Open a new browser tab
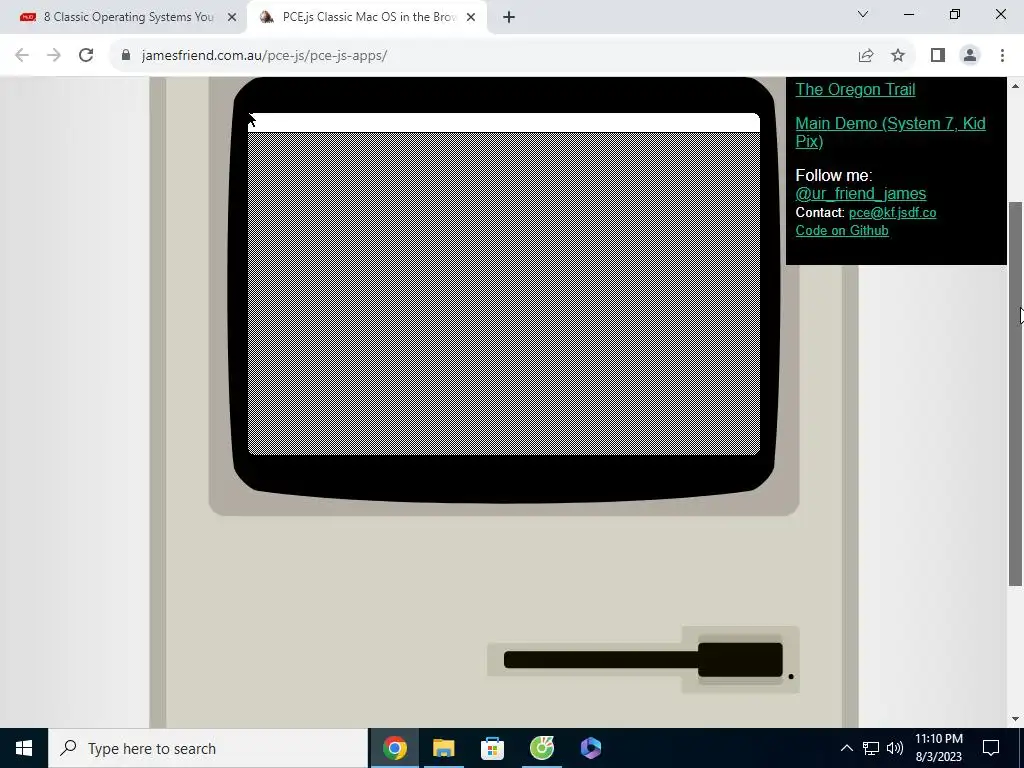 pyautogui.click(x=509, y=18)
